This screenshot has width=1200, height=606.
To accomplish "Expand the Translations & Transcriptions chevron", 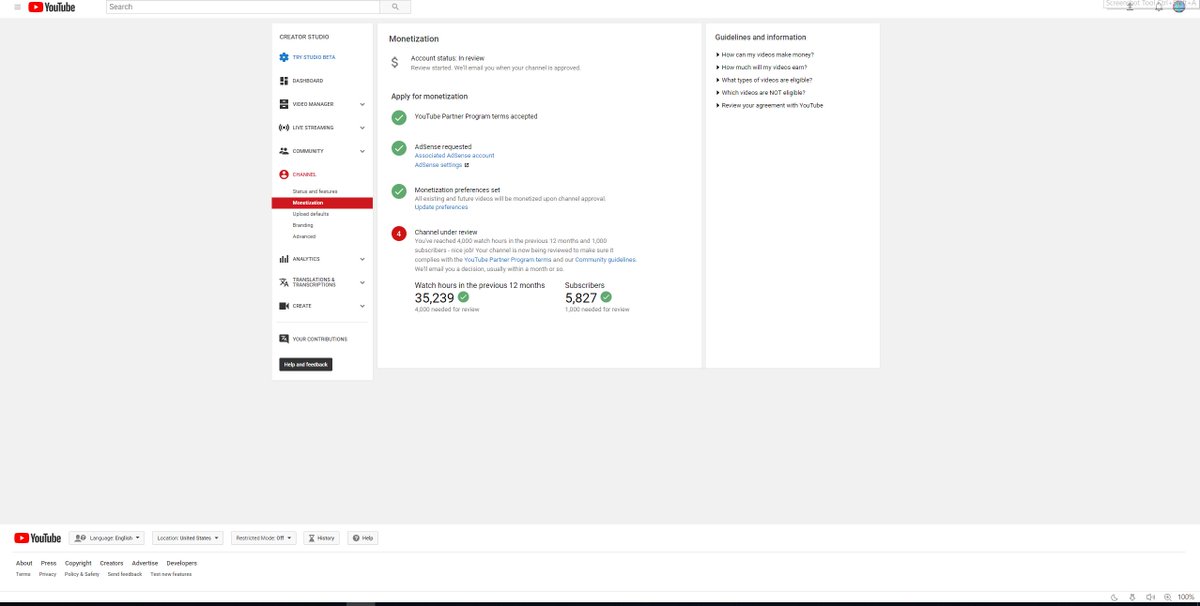I will pos(362,282).
